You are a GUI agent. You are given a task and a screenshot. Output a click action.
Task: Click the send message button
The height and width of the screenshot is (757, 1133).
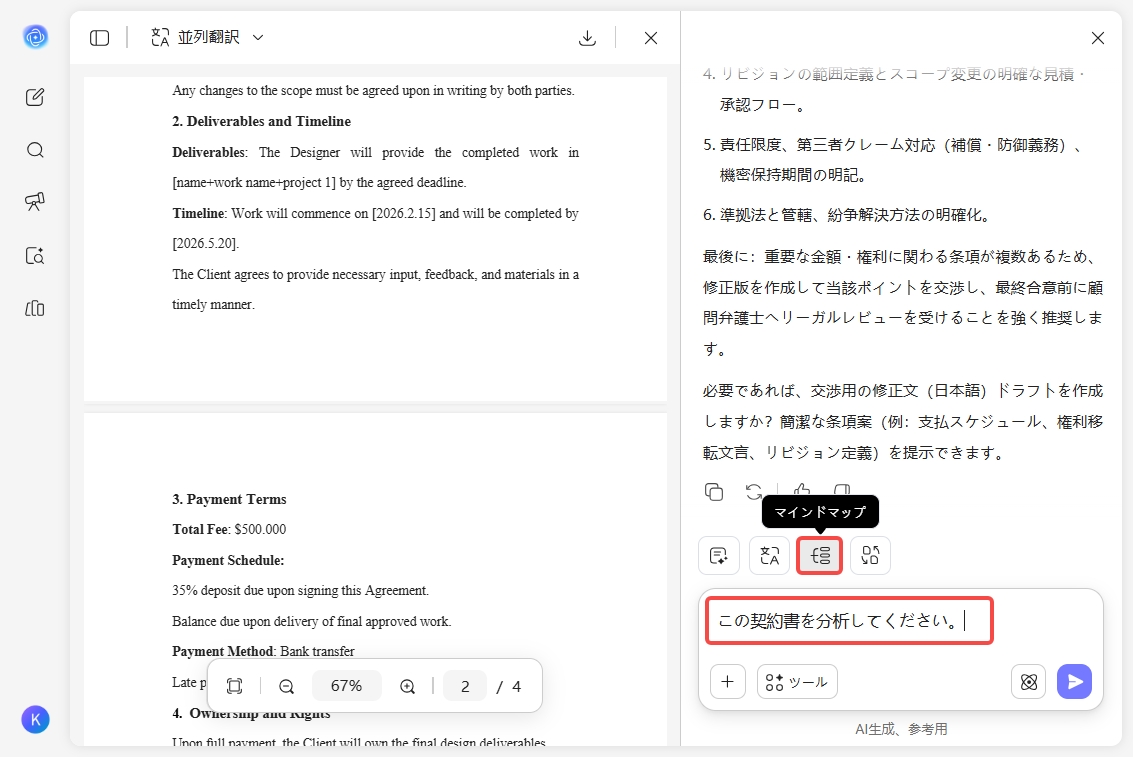(x=1074, y=681)
